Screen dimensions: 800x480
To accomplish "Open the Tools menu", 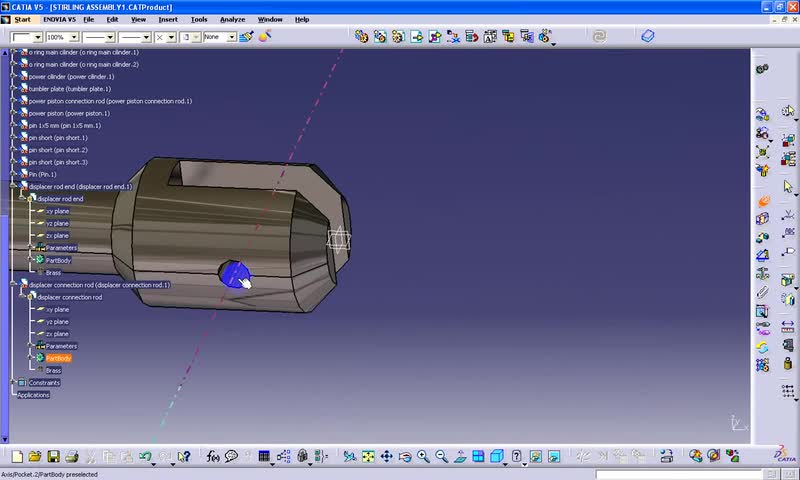I will 199,19.
